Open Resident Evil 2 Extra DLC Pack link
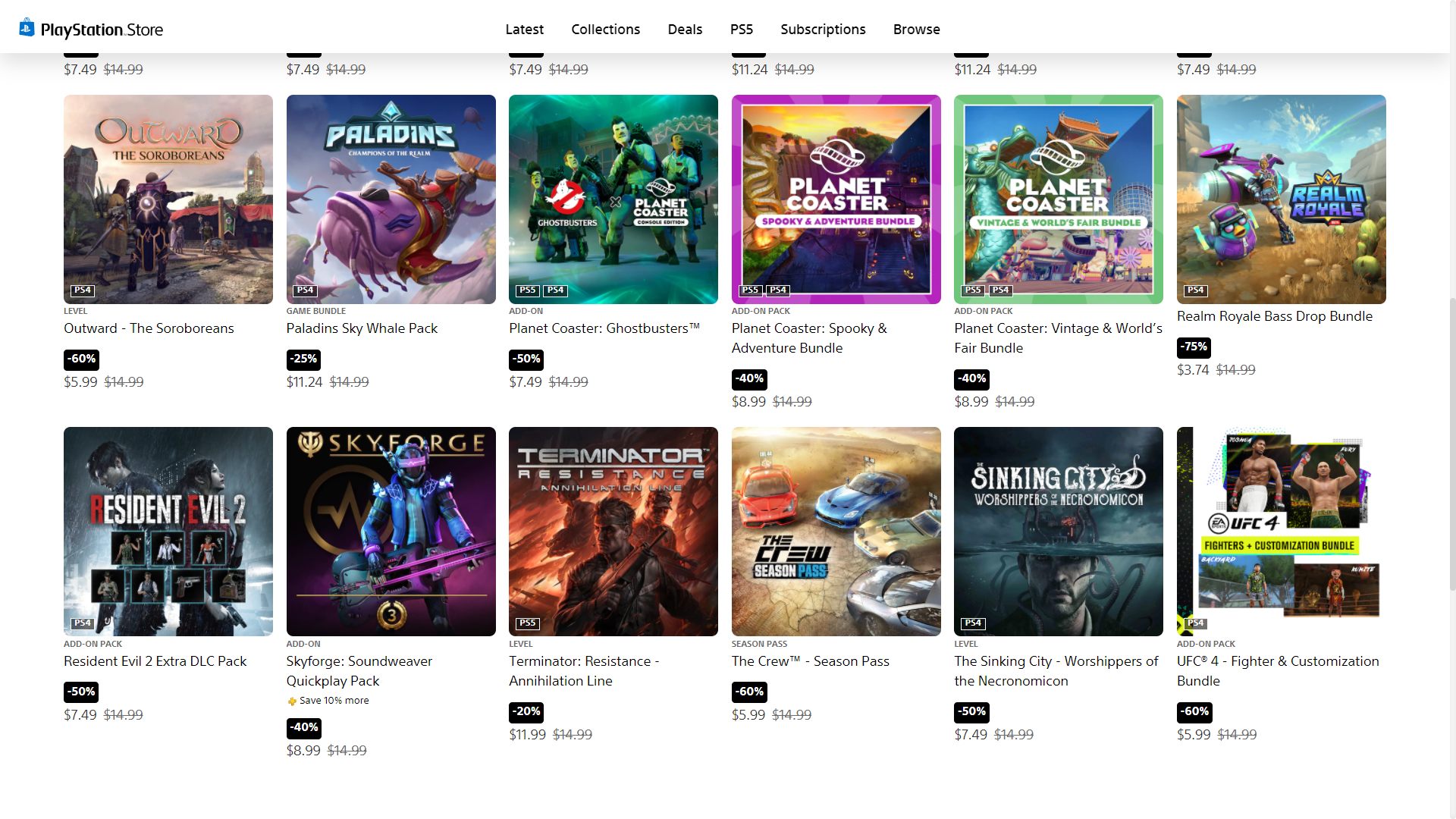Screen dimensions: 1456x819 pos(155,661)
